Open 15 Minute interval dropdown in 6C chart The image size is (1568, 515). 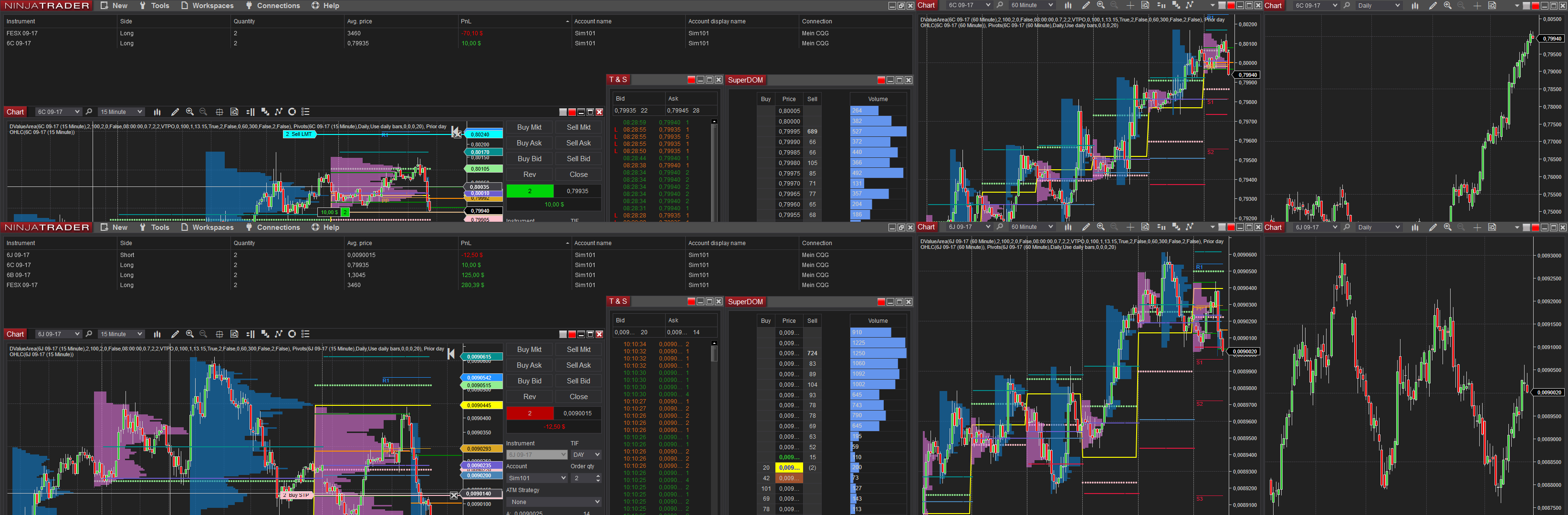pos(121,112)
